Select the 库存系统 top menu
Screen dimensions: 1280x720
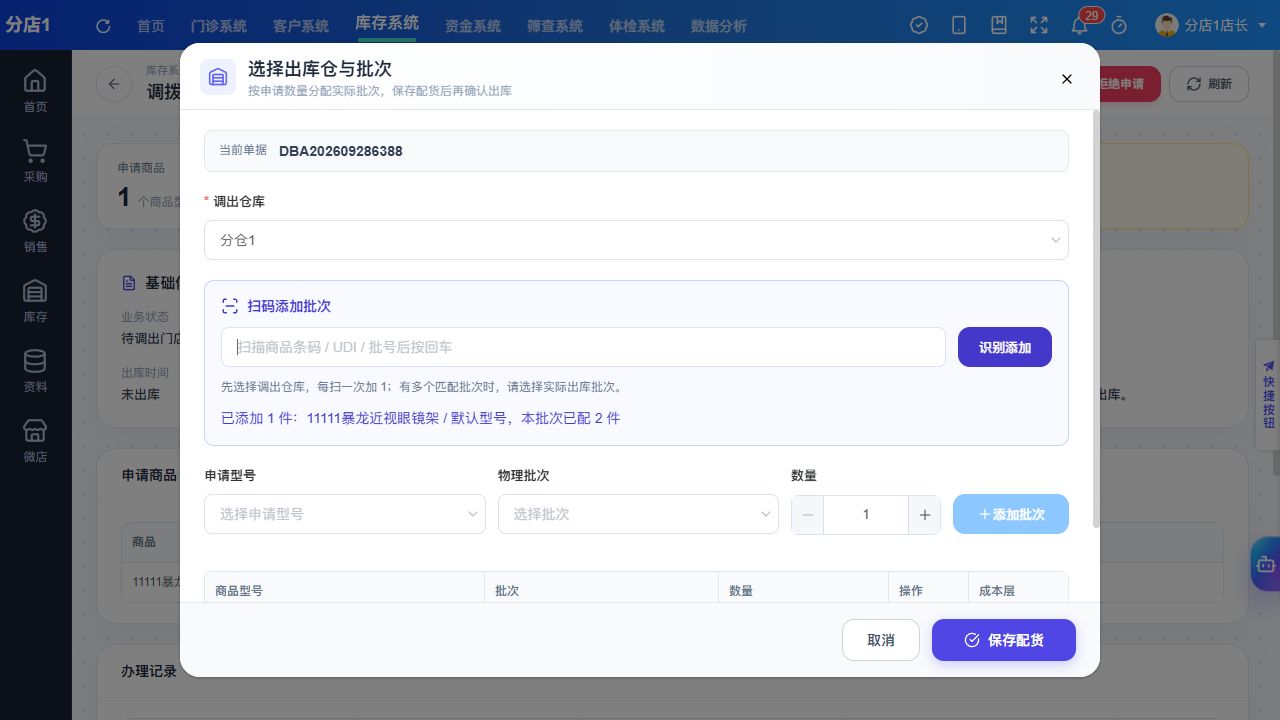[387, 24]
